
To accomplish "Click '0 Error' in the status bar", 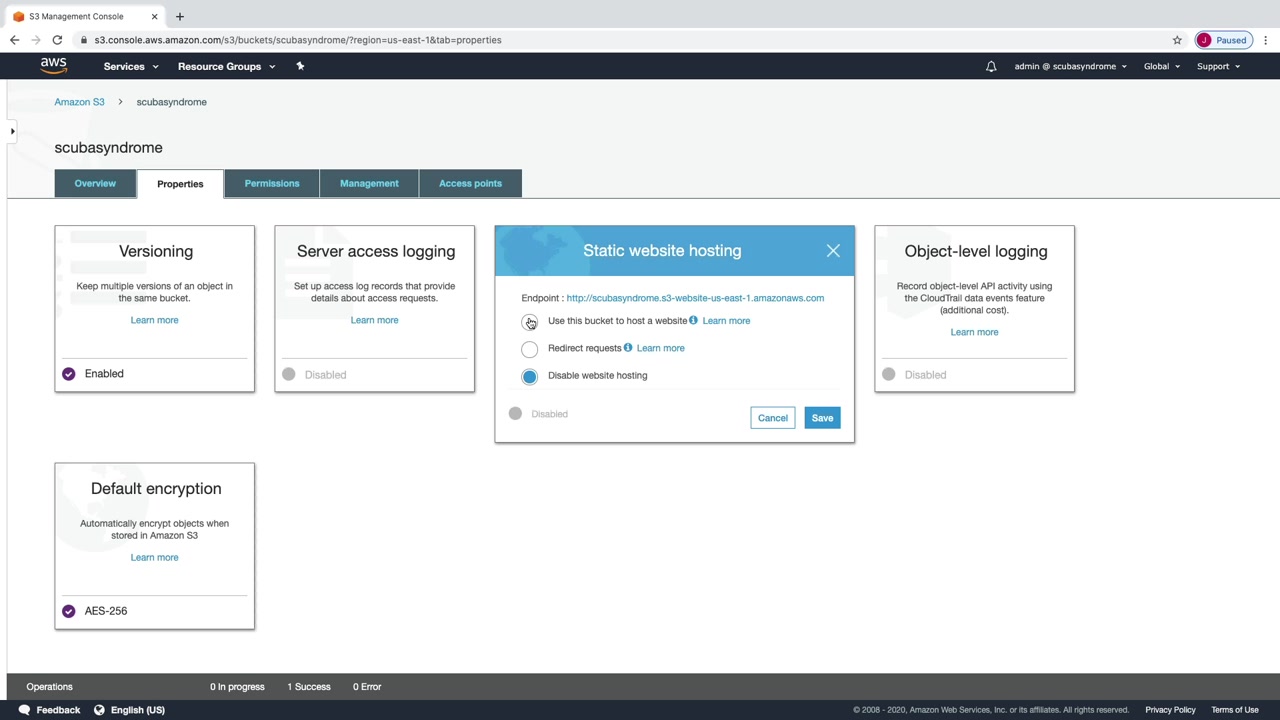I will pos(367,687).
